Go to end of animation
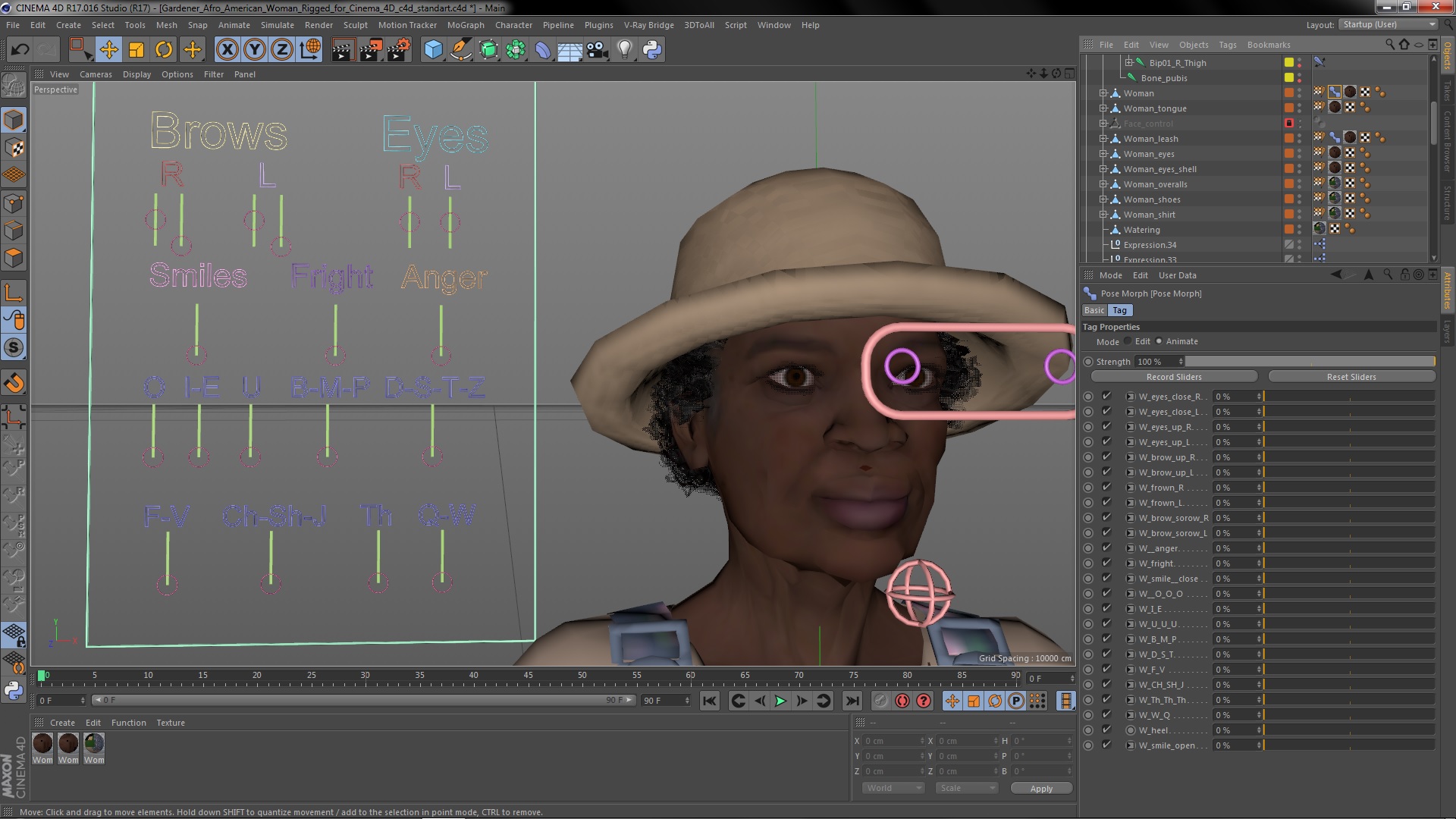The image size is (1456, 819). 852,701
